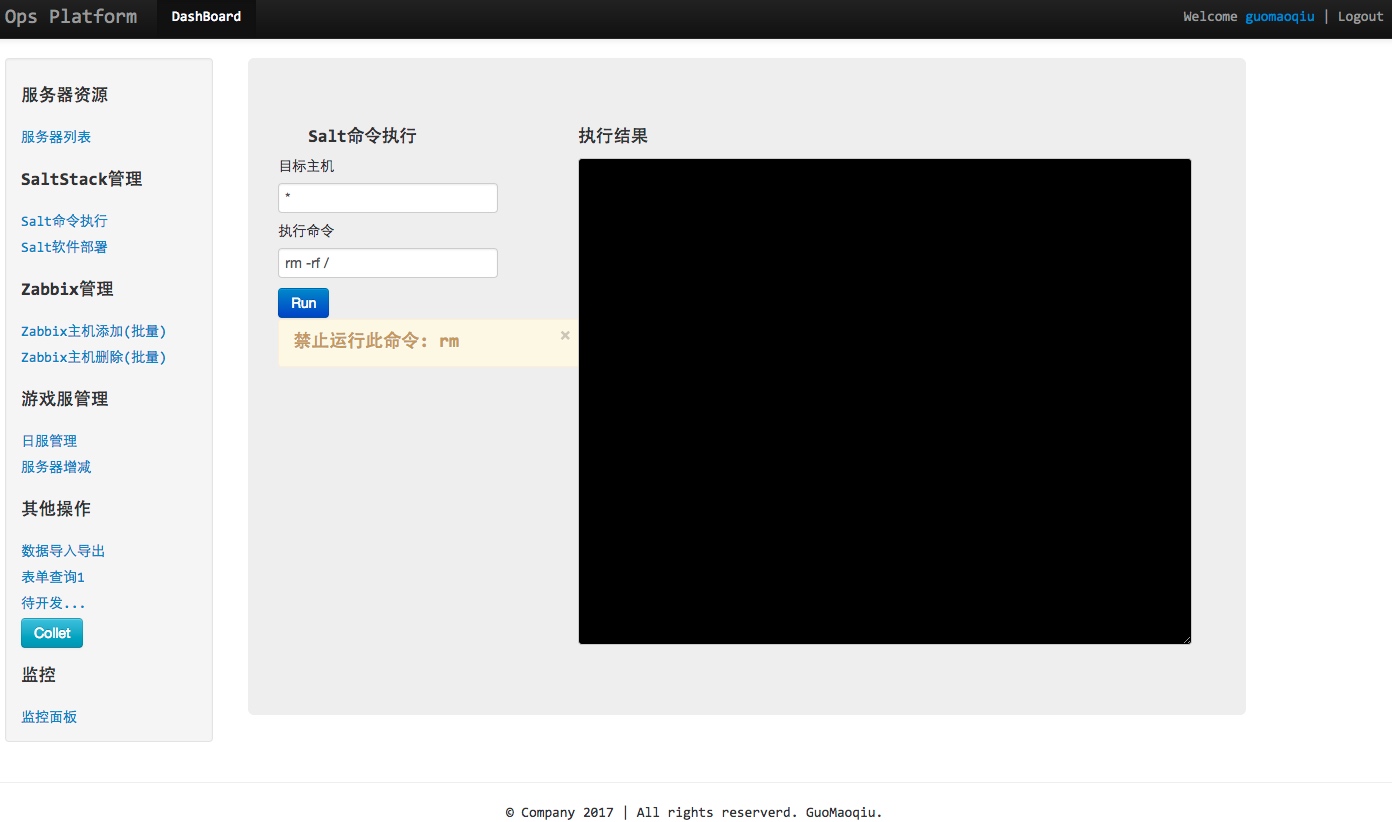Grab the resize handle of the results textarea

pos(1186,639)
